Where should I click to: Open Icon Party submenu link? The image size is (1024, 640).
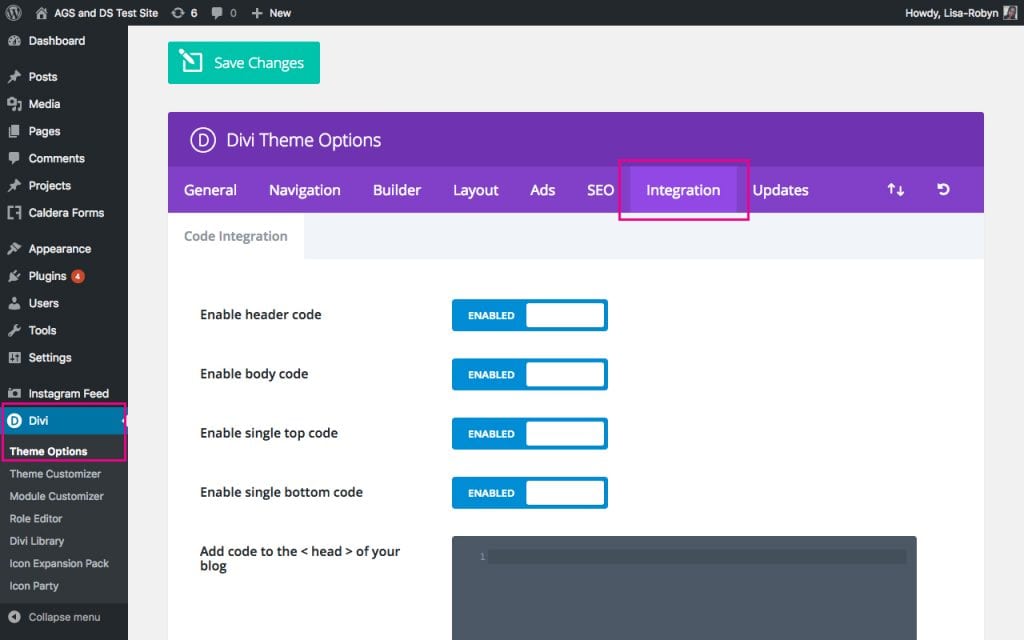34,586
